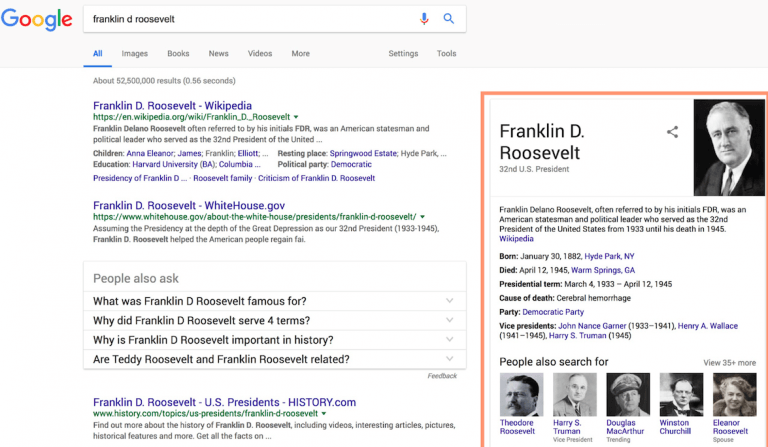Image resolution: width=768 pixels, height=447 pixels.
Task: Open Presidency of Franklin D sitelink
Action: [x=140, y=178]
